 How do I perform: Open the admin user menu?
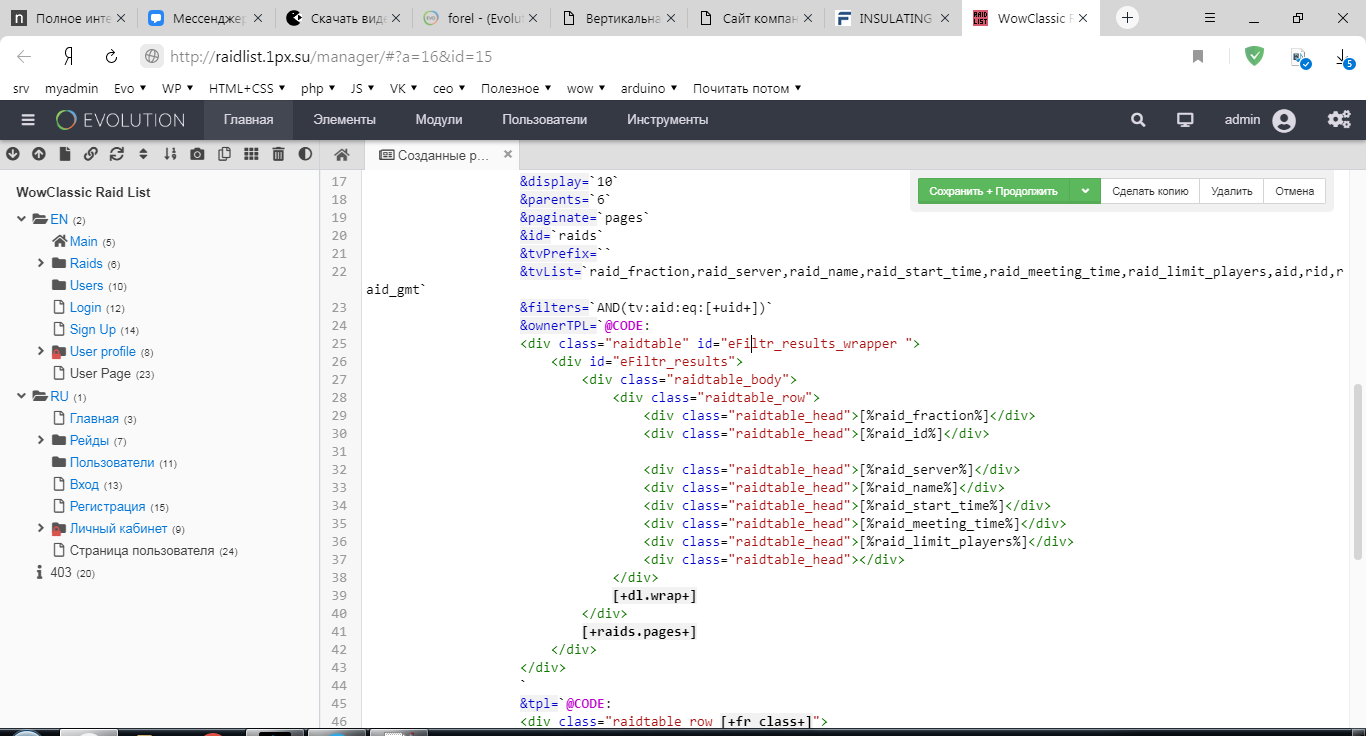(1260, 120)
